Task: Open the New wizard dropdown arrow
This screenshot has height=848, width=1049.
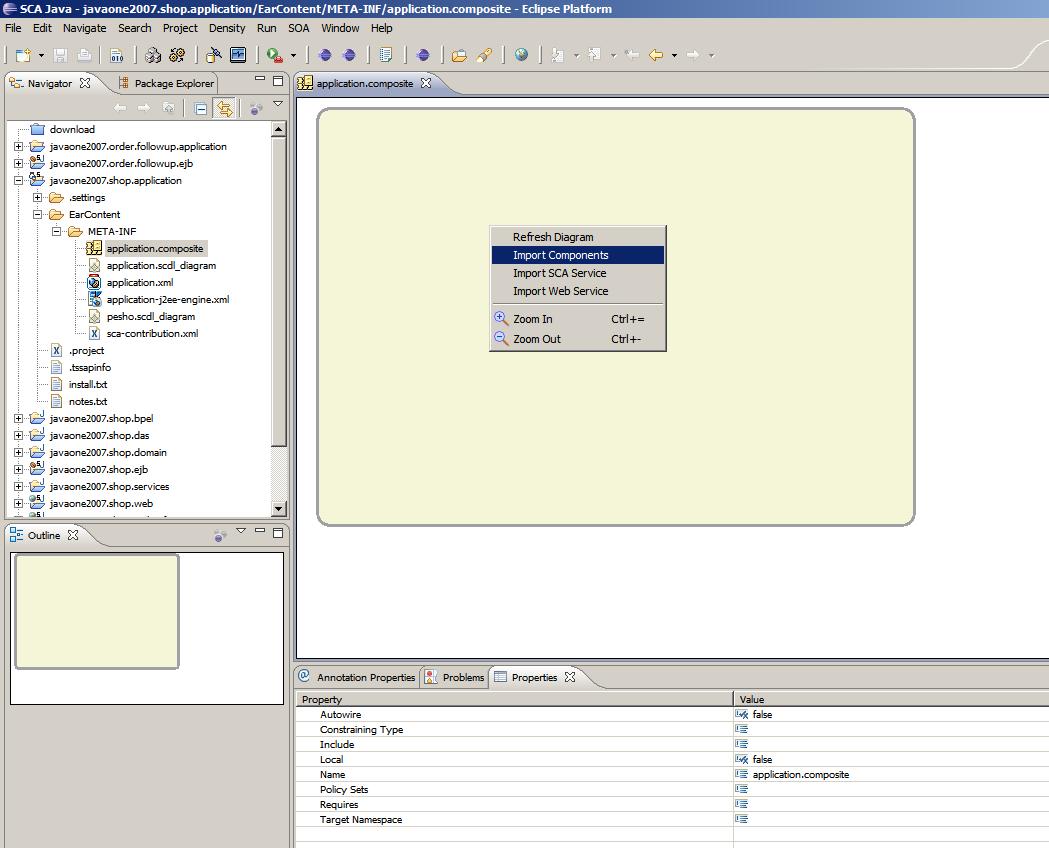Action: coord(41,55)
